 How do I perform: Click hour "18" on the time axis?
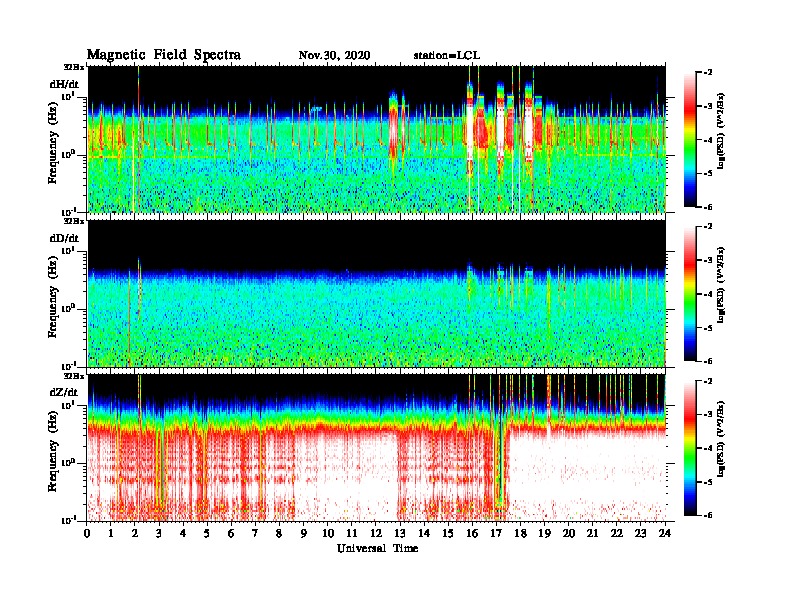[520, 533]
